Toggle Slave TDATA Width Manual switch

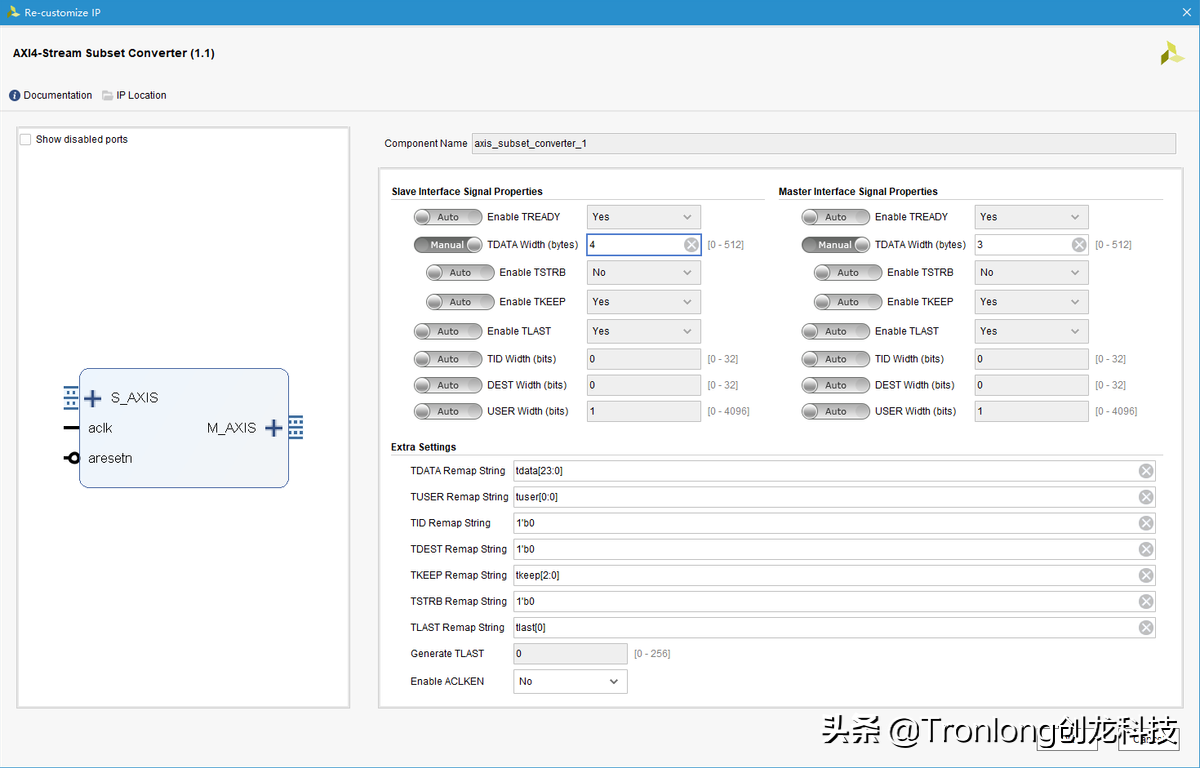pos(448,245)
